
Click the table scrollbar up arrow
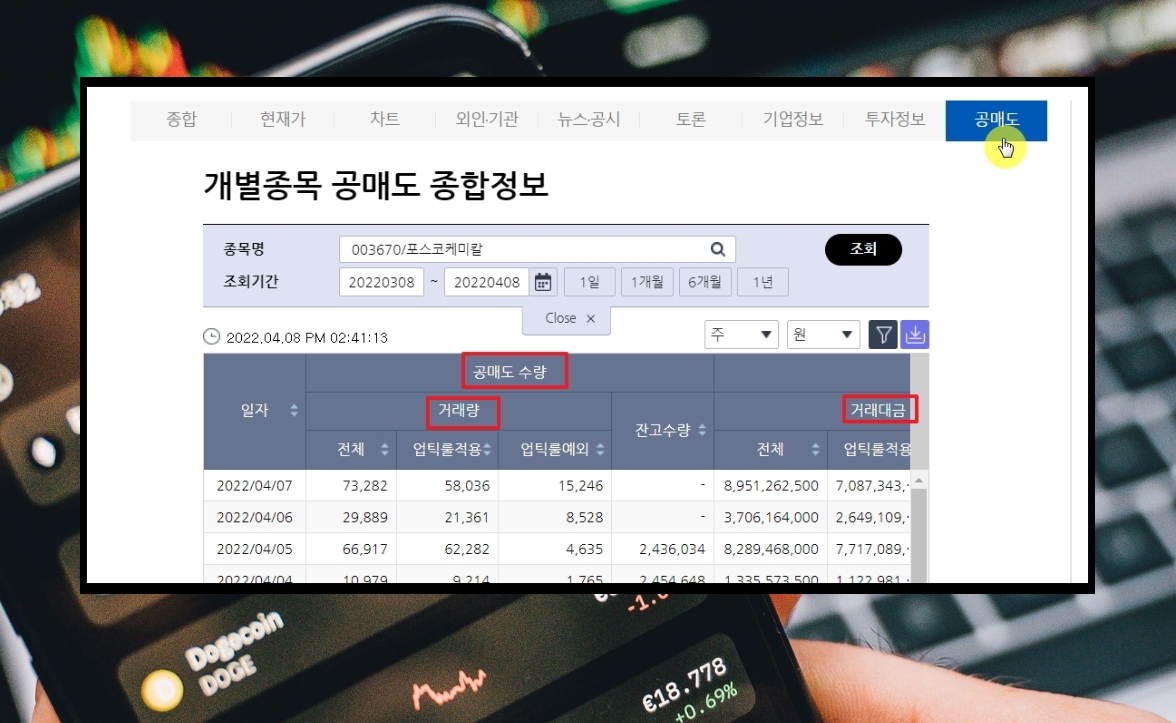click(x=919, y=480)
